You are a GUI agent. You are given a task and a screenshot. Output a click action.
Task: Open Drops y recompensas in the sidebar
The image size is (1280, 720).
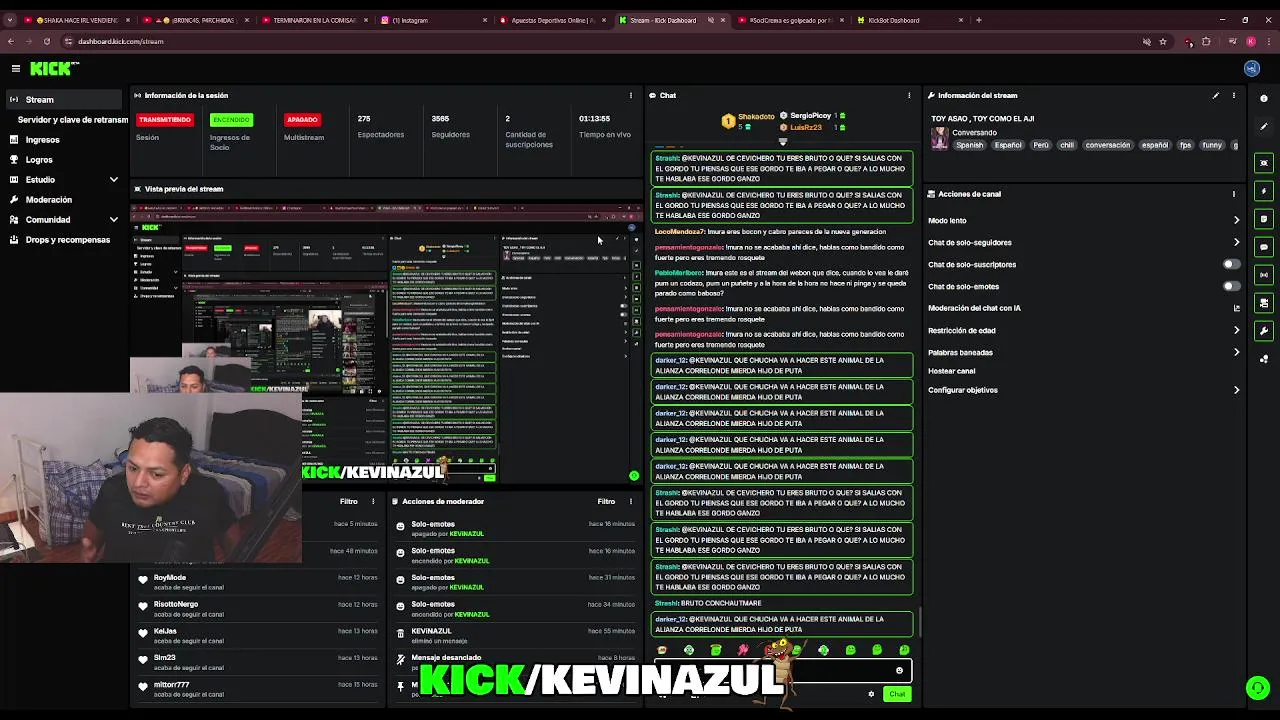[x=67, y=239]
